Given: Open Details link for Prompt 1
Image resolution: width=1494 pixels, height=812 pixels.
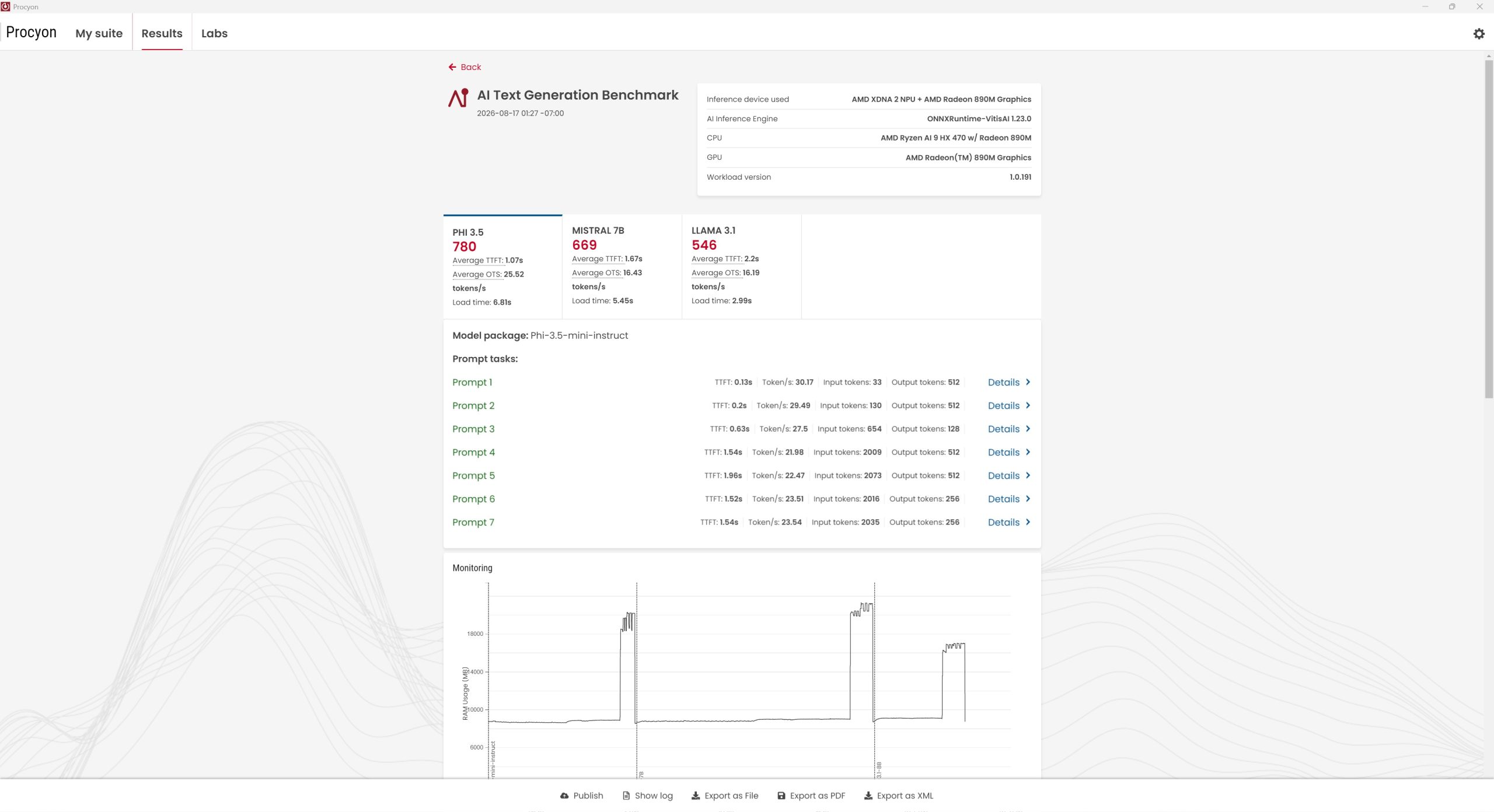Looking at the screenshot, I should (x=1004, y=382).
